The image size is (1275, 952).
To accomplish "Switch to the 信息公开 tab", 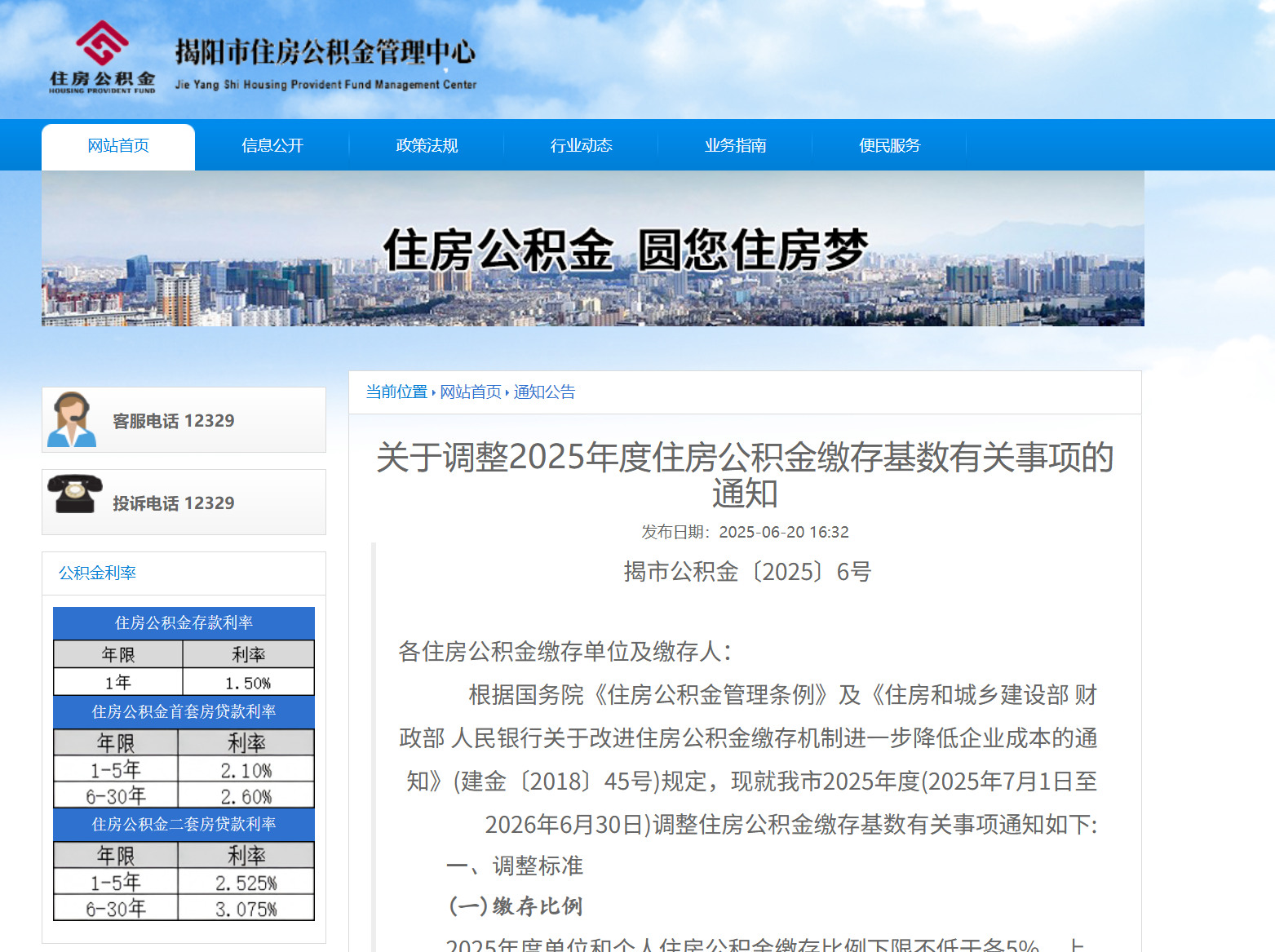I will 272,145.
